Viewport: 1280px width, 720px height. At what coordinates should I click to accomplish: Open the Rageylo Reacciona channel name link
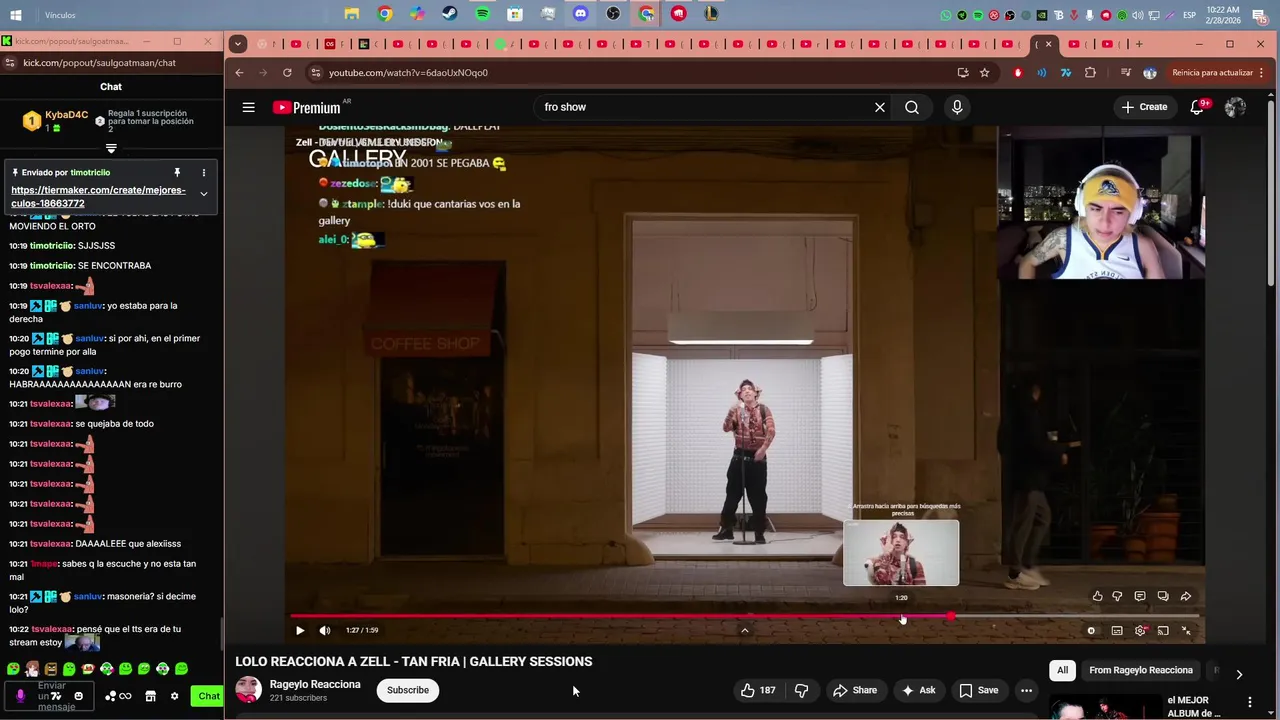click(x=315, y=684)
